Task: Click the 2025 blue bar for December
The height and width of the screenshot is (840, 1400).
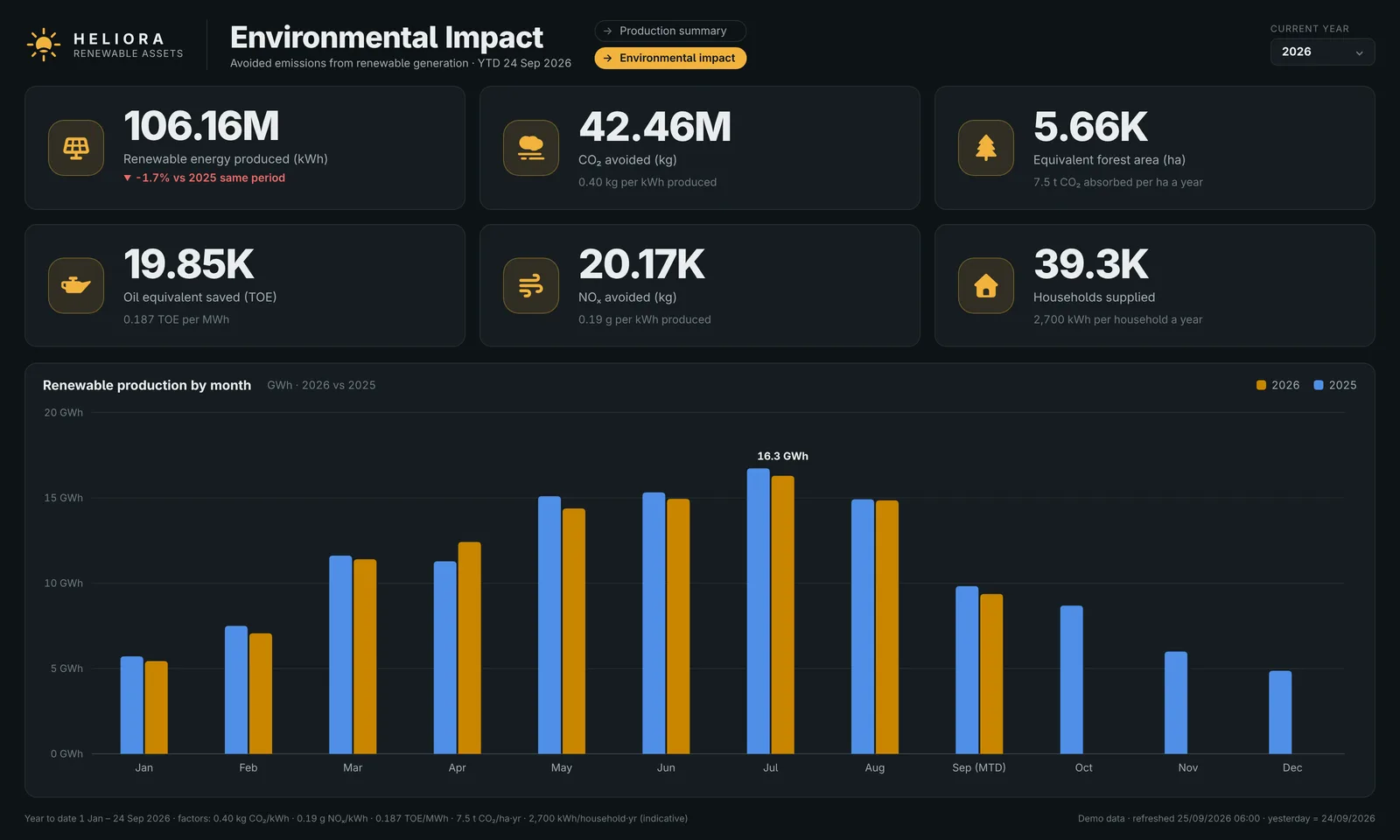Action: (x=1280, y=712)
